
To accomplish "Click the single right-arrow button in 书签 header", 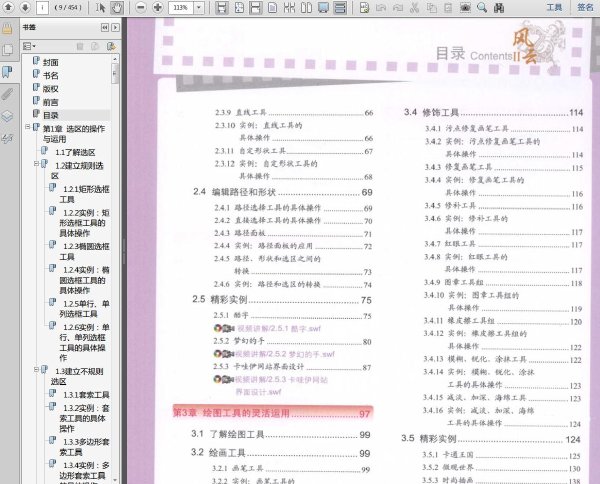I will point(115,27).
